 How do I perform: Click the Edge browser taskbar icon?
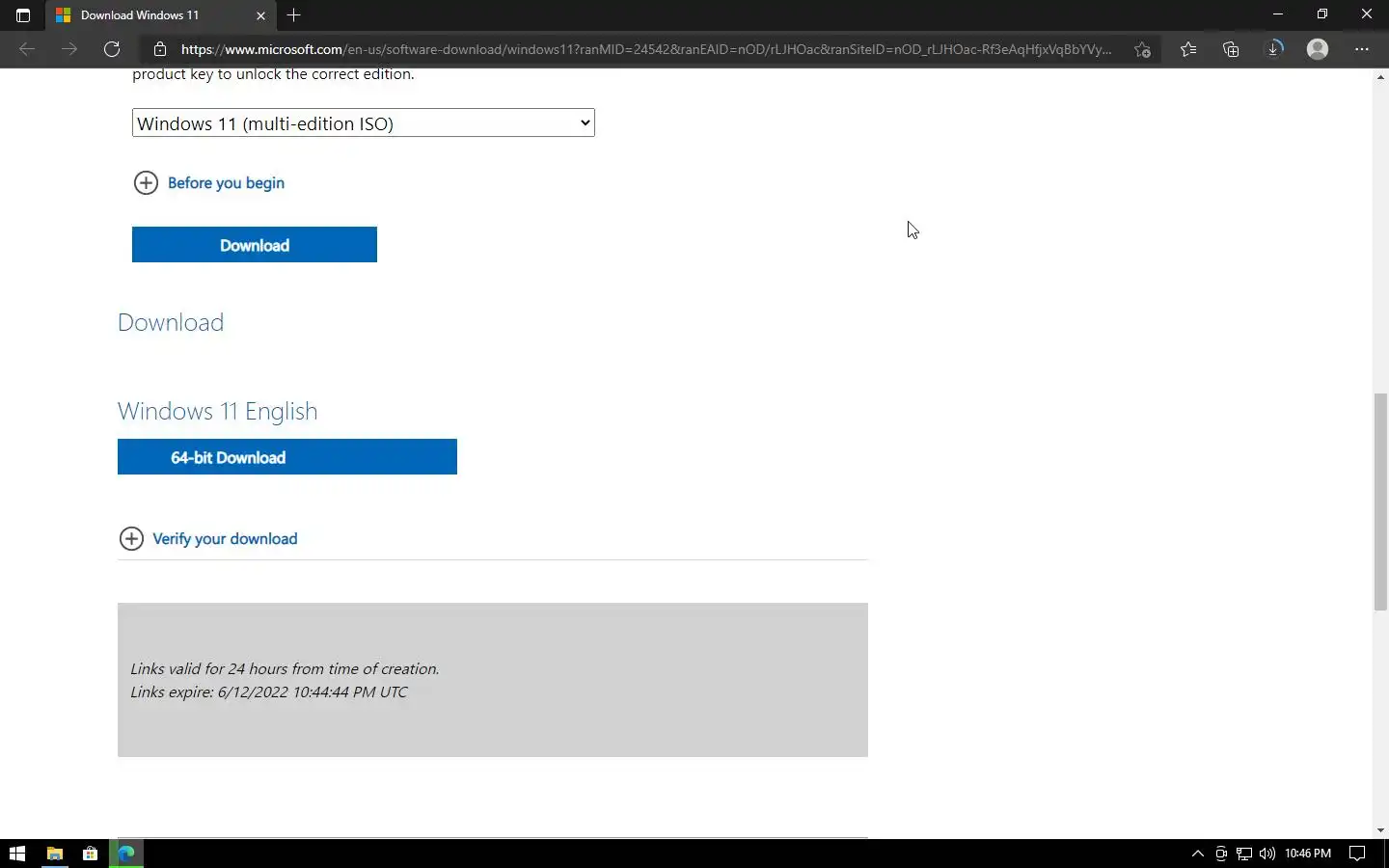[126, 854]
